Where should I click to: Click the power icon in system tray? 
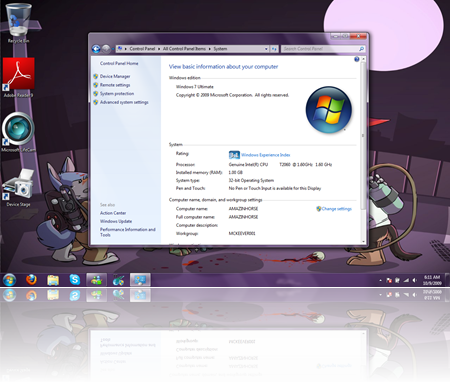(x=397, y=280)
